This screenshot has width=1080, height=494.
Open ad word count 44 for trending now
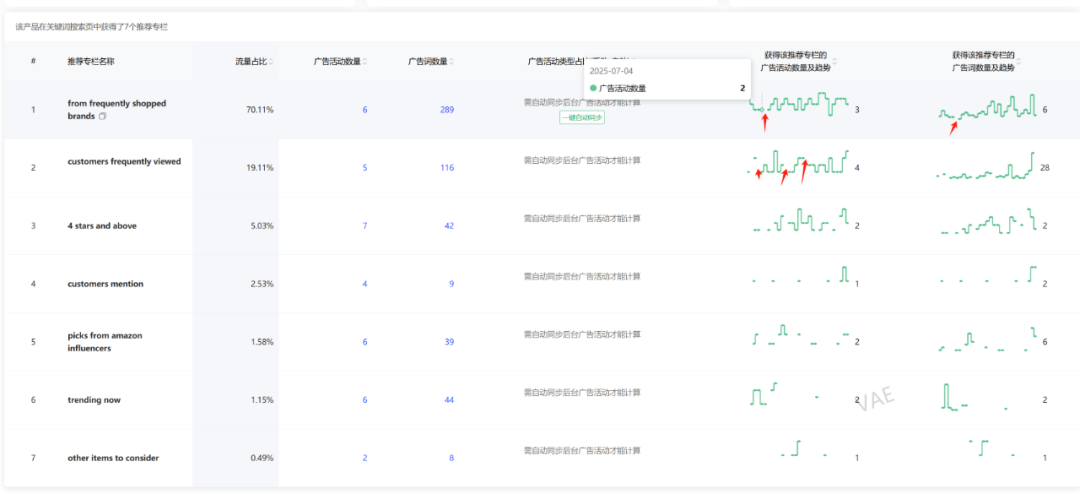449,400
